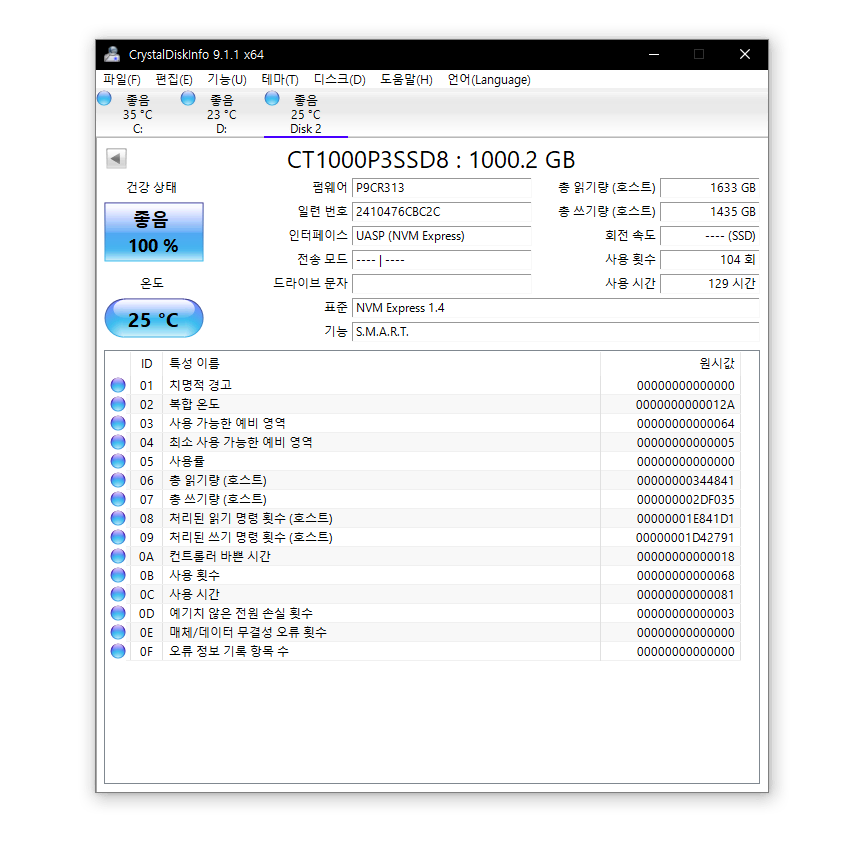Click the 특성 이름 column header
The height and width of the screenshot is (860, 860).
382,364
